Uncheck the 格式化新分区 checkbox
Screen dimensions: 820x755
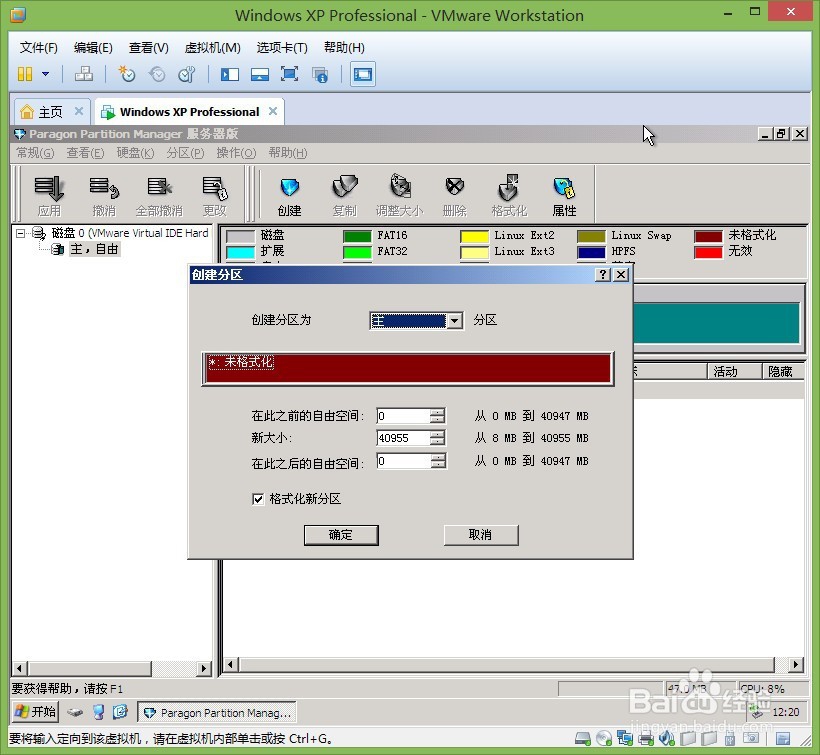(x=258, y=499)
